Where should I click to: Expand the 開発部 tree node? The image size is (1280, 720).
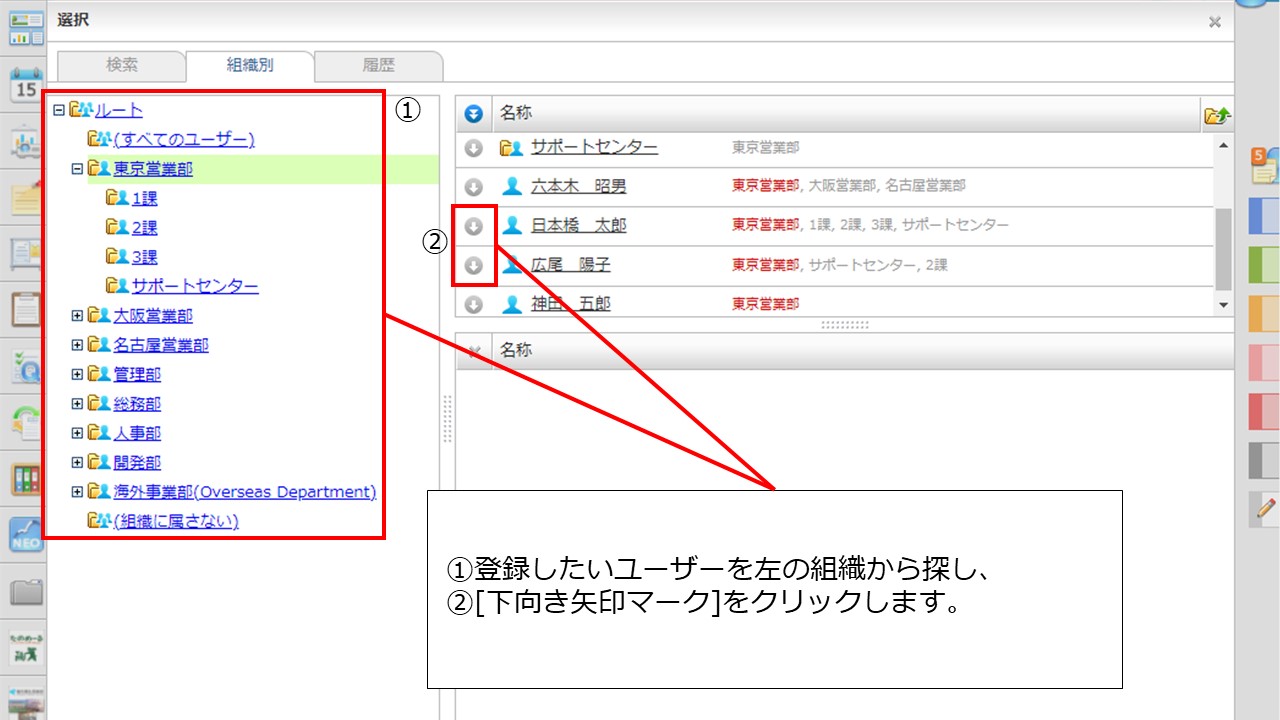77,463
